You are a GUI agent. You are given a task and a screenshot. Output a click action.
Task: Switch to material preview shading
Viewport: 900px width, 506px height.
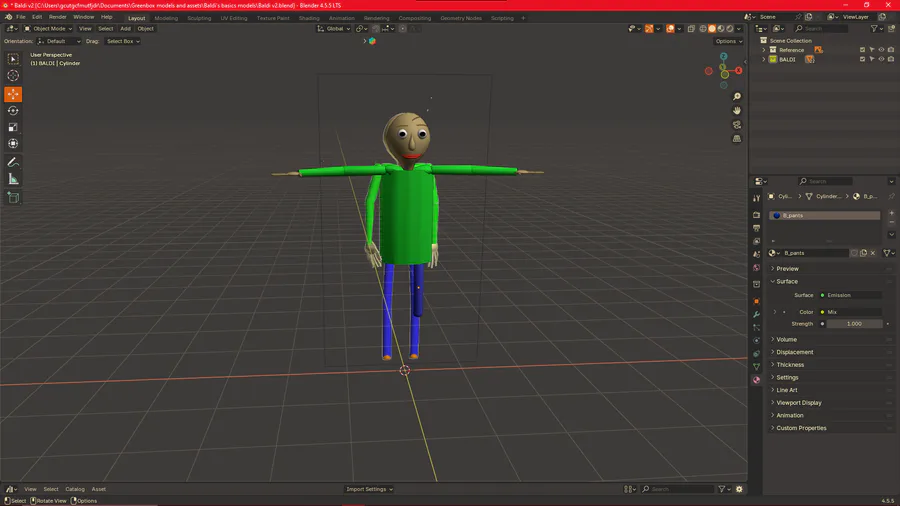point(721,29)
